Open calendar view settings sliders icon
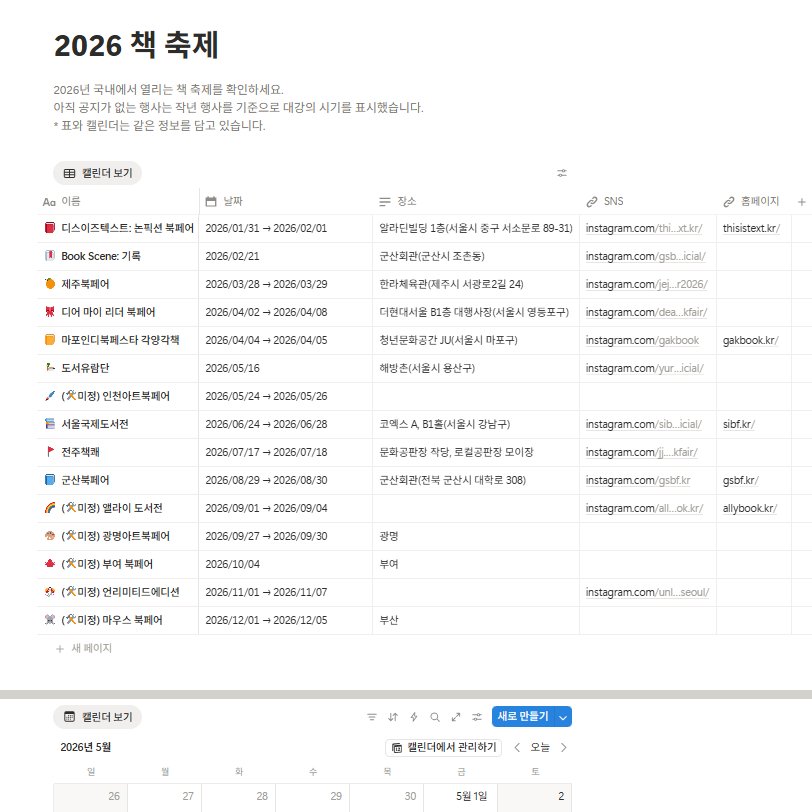 click(477, 717)
